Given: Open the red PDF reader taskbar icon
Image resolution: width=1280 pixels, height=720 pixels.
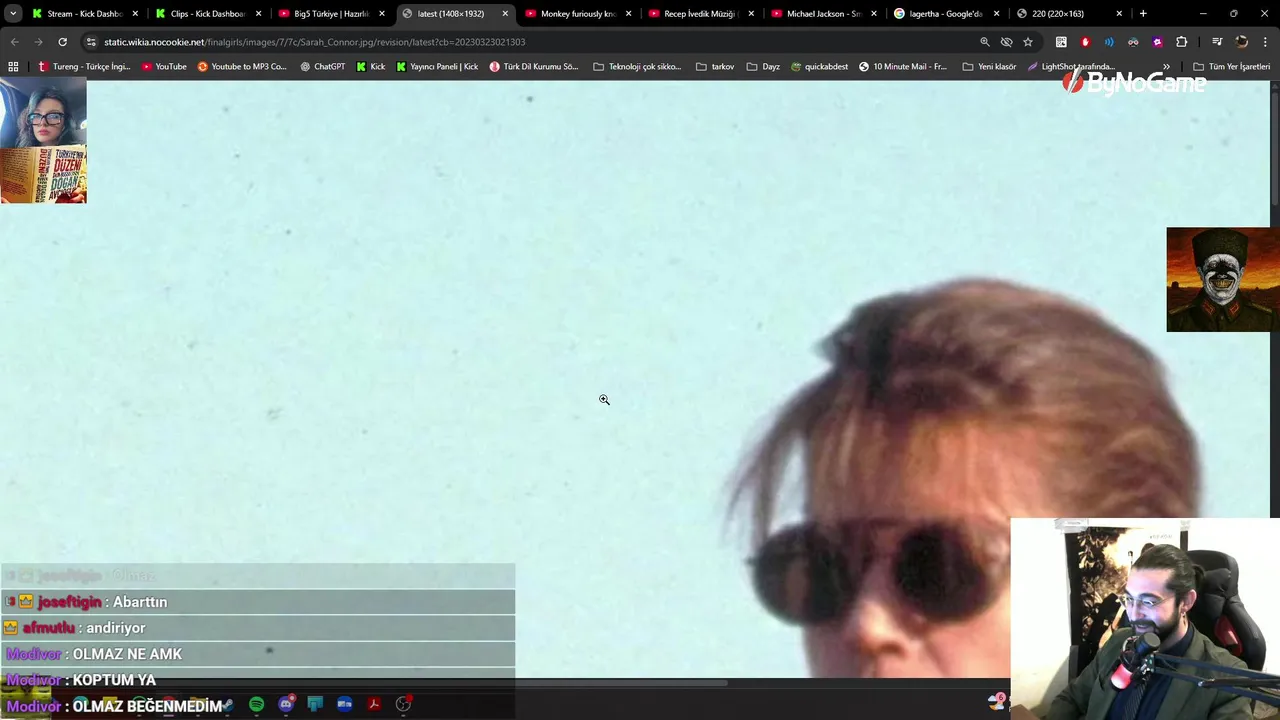Looking at the screenshot, I should (374, 704).
